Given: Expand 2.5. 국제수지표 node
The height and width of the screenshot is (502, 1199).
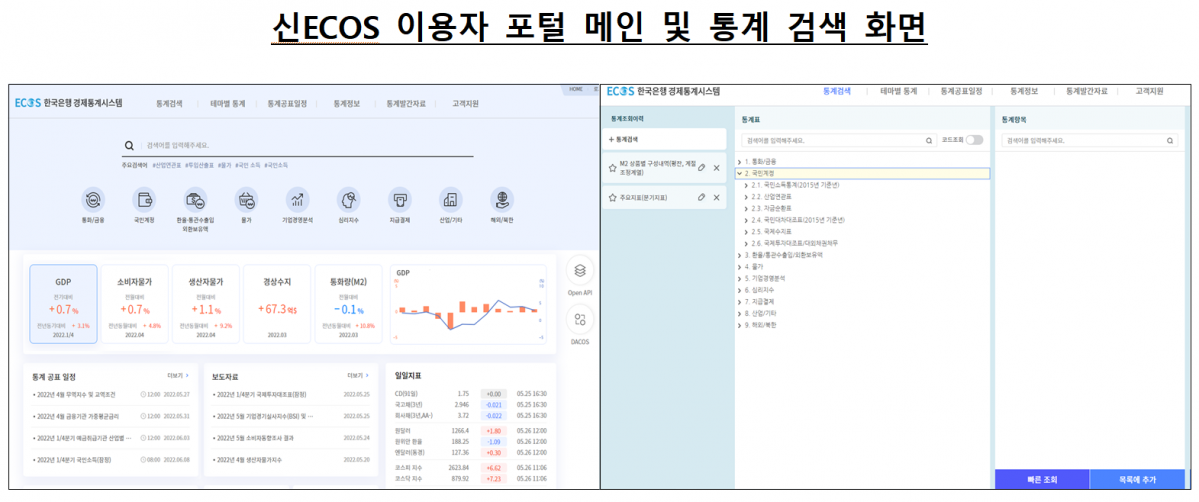Looking at the screenshot, I should click(x=747, y=231).
